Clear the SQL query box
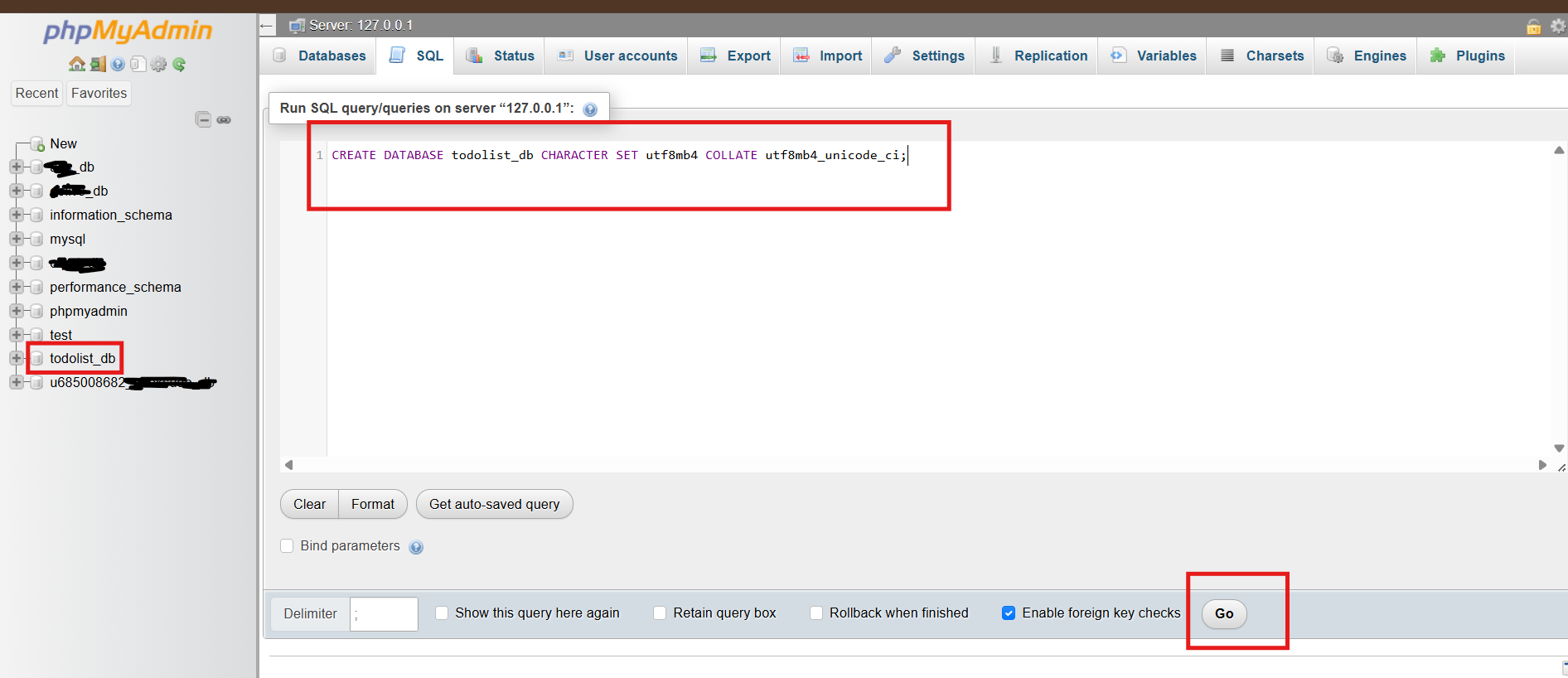 [309, 504]
